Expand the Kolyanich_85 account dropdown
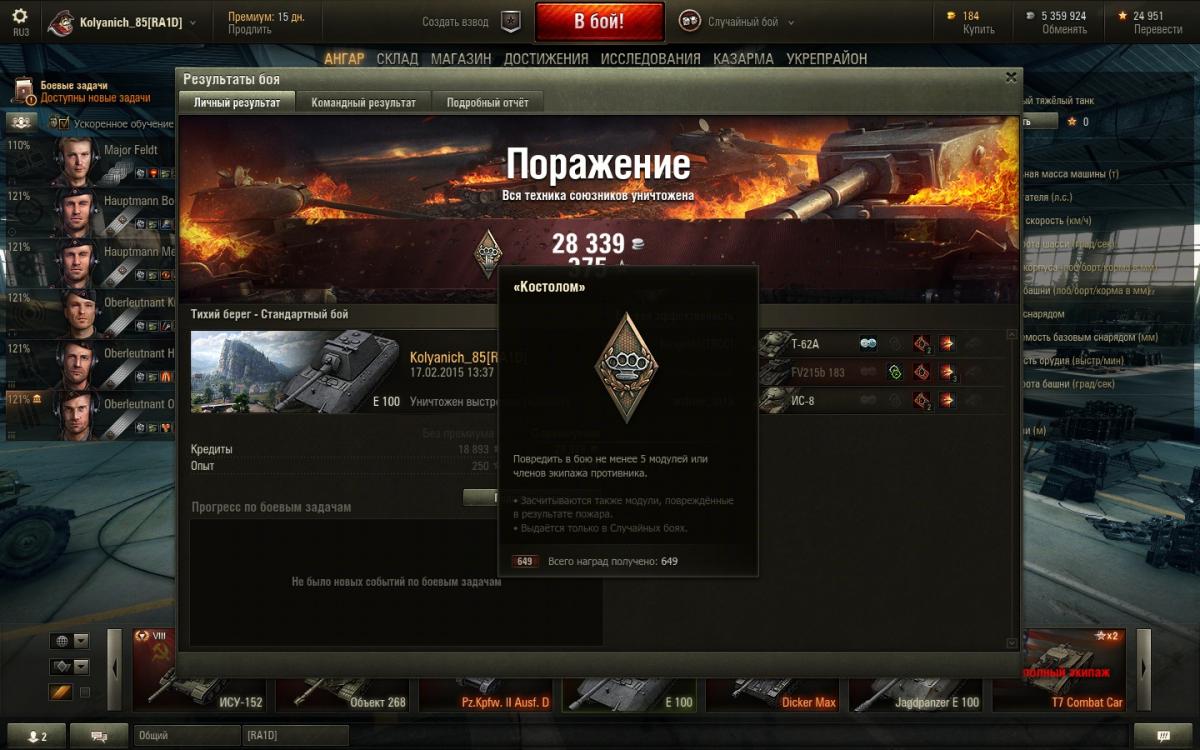Image resolution: width=1200 pixels, height=750 pixels. pos(193,22)
